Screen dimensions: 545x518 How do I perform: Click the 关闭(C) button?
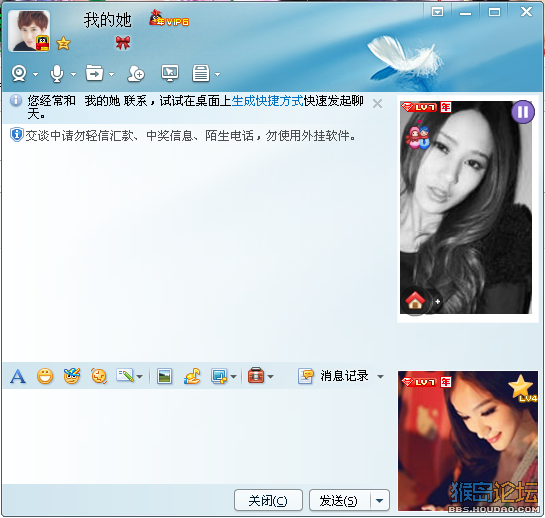(x=268, y=501)
